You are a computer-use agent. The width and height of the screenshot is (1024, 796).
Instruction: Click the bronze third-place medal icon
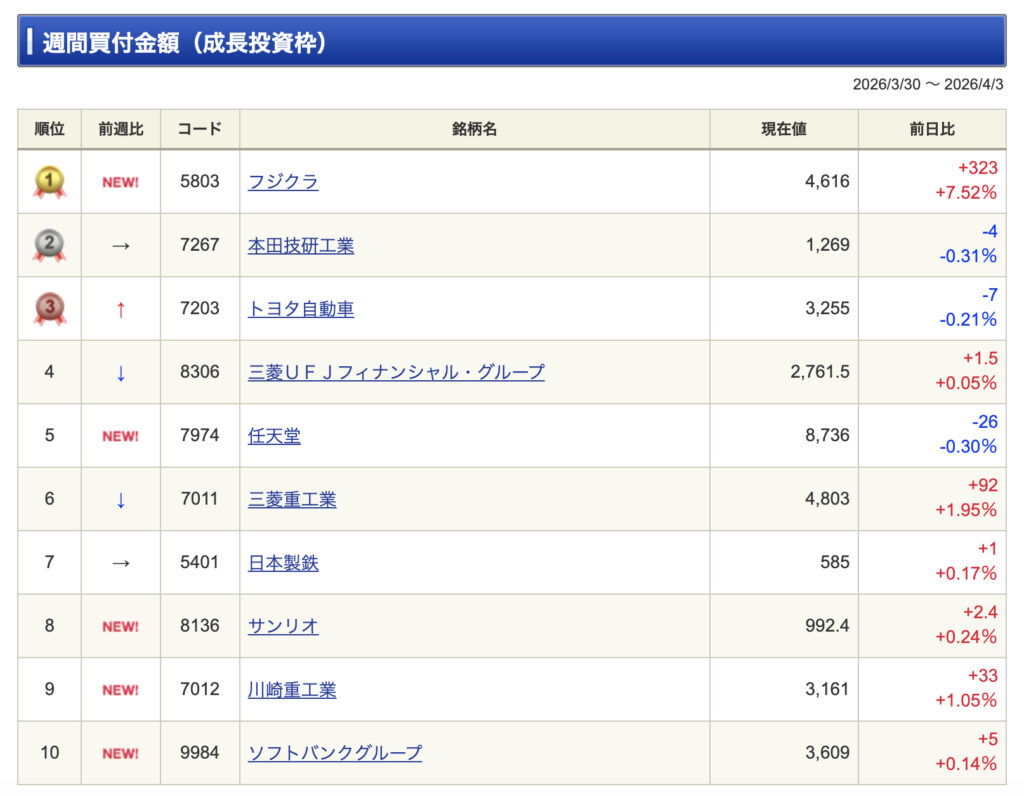pyautogui.click(x=49, y=309)
